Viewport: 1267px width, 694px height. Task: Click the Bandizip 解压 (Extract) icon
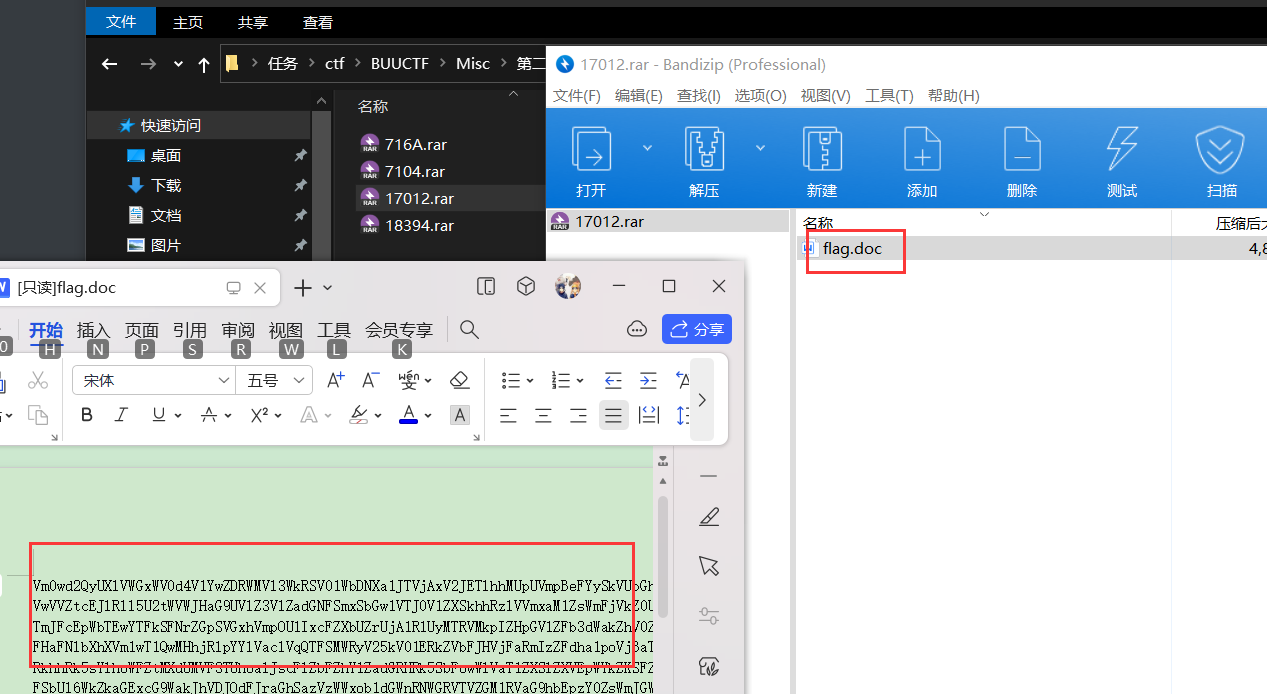click(705, 149)
